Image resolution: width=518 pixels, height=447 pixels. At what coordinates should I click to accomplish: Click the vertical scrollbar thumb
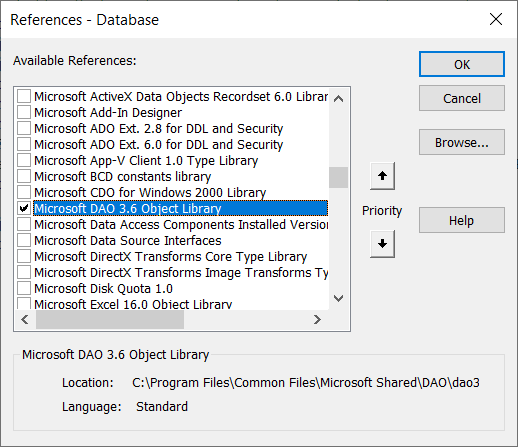(338, 177)
